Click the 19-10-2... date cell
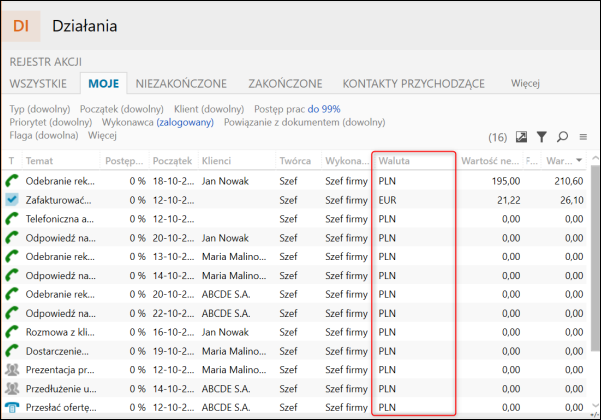The width and height of the screenshot is (601, 420). click(x=173, y=351)
